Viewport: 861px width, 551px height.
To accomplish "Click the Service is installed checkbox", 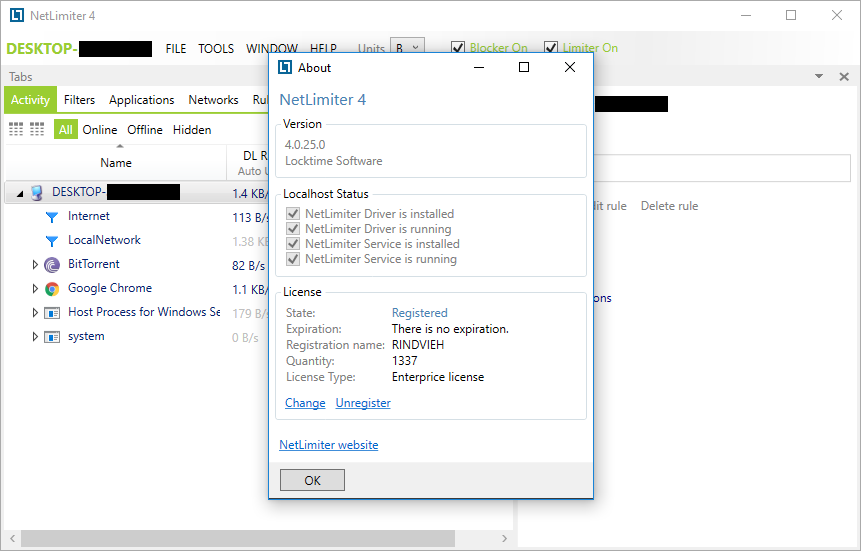I will point(293,243).
